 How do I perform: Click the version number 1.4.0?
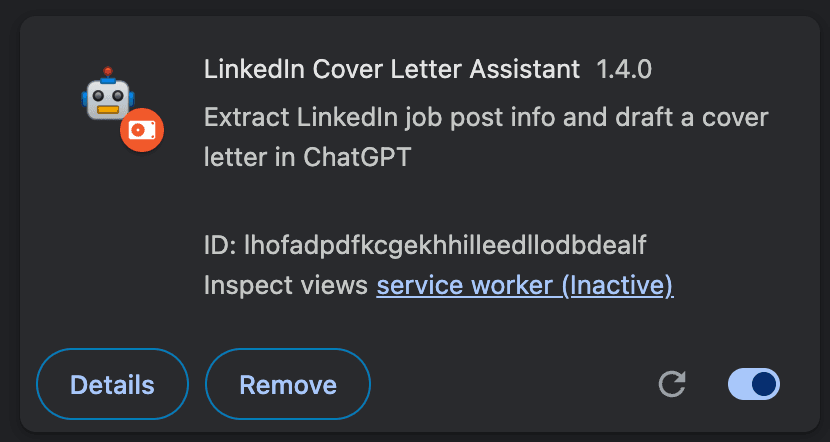624,69
